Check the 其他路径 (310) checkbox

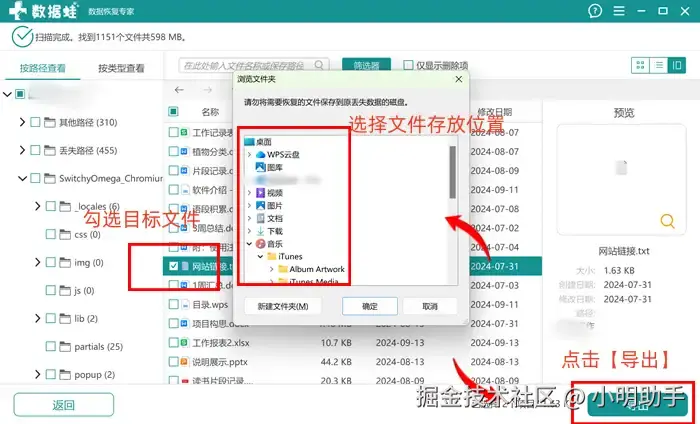coord(35,122)
